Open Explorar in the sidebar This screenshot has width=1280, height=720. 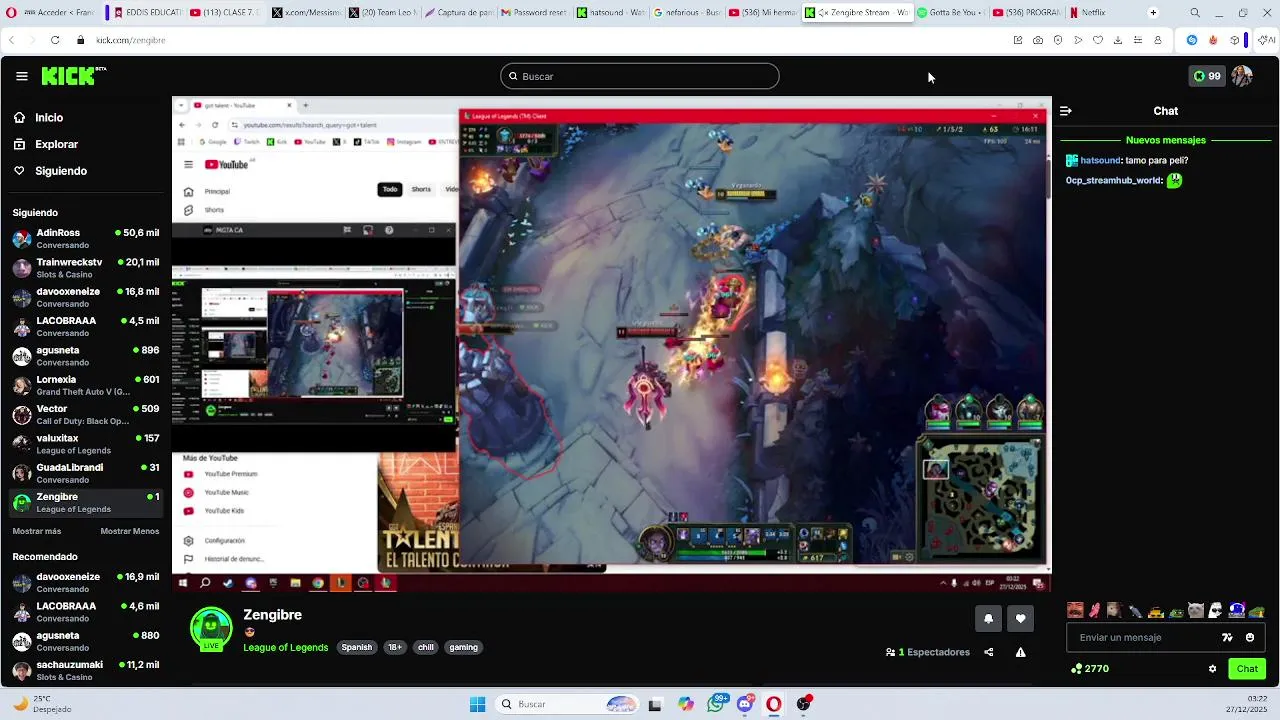(56, 144)
